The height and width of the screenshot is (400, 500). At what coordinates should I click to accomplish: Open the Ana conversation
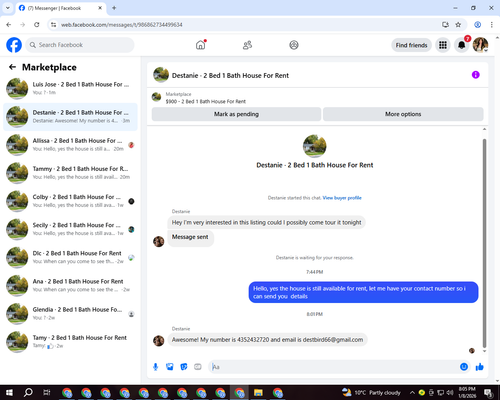[70, 285]
